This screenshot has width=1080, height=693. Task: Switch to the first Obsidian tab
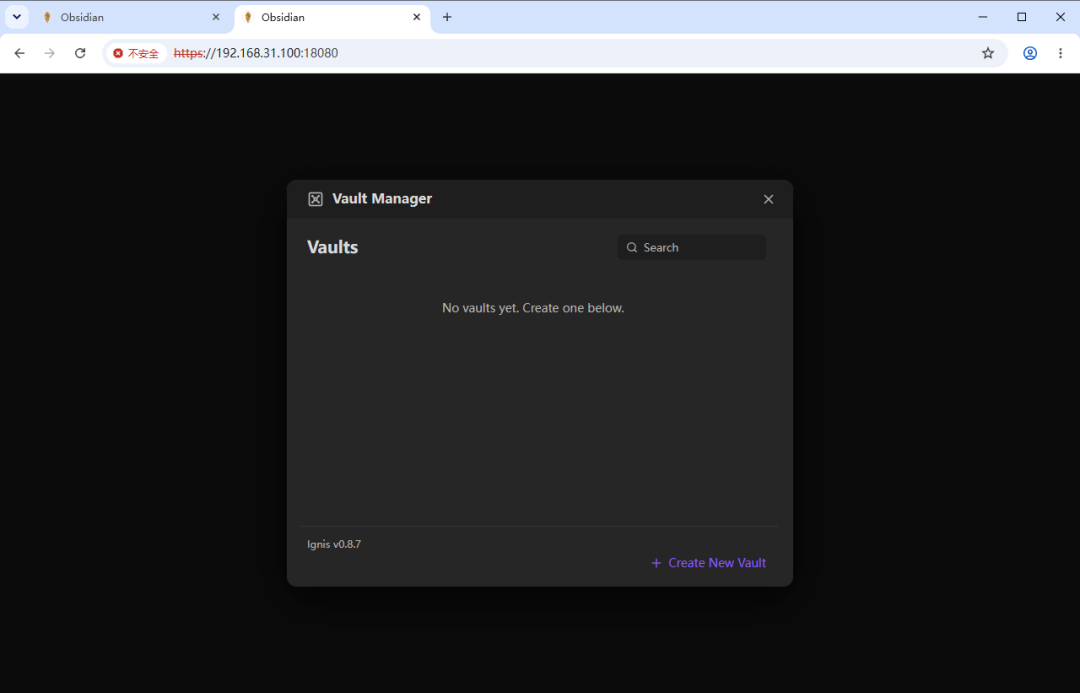coord(131,17)
